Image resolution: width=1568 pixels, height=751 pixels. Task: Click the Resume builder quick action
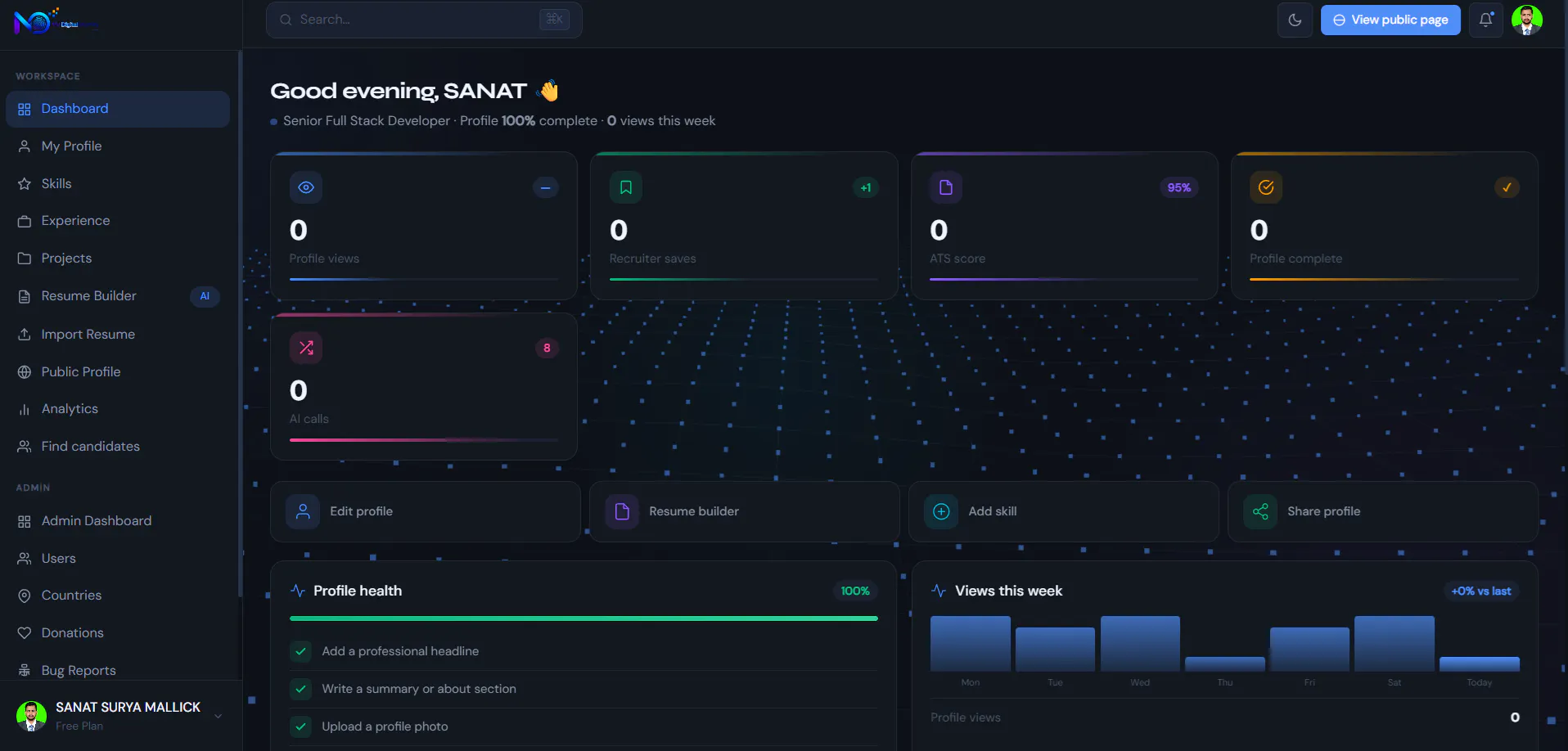pos(744,511)
